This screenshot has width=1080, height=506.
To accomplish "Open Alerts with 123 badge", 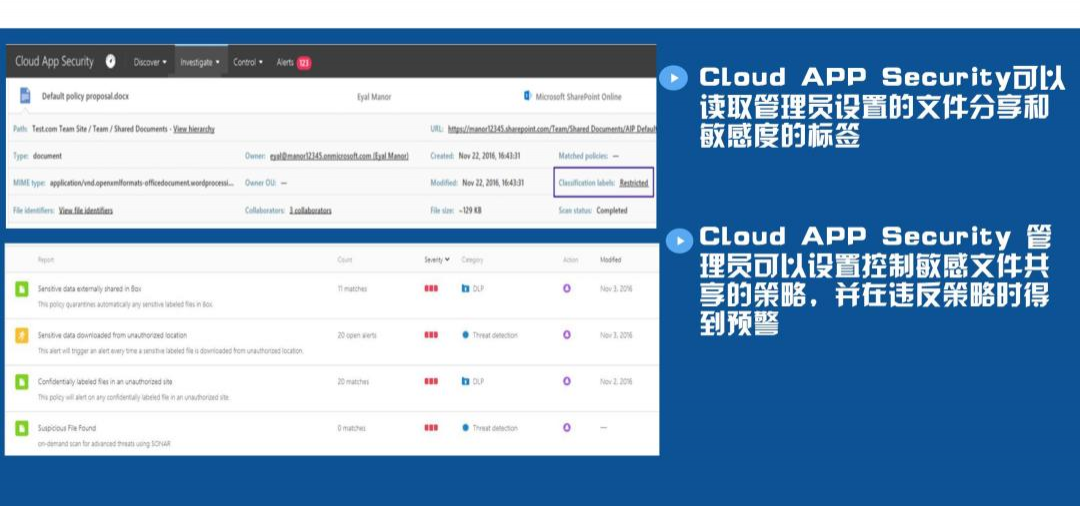I will 293,63.
